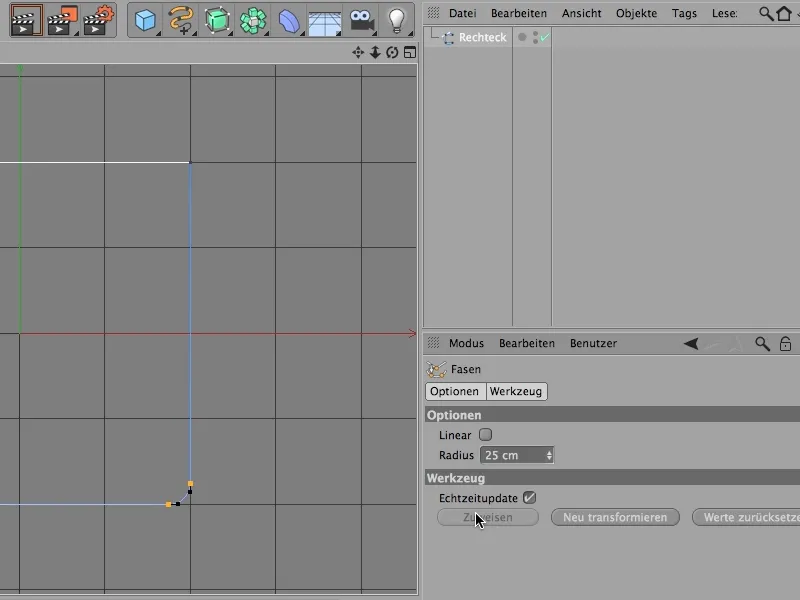
Task: Add the green array modeling object
Action: coord(253,20)
